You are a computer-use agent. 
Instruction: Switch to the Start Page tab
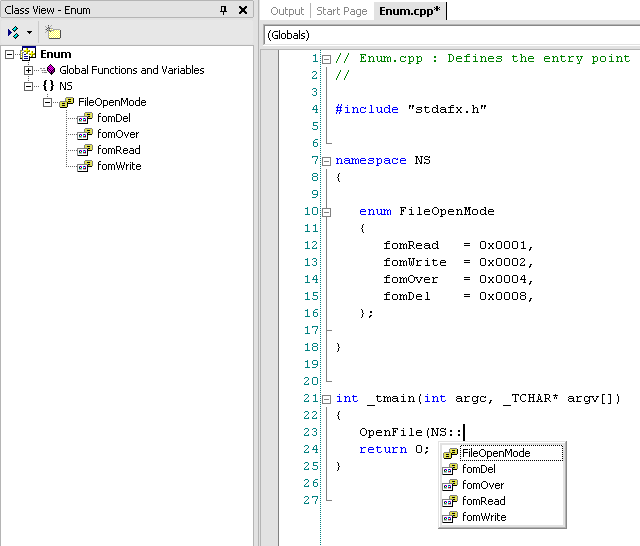[x=341, y=11]
